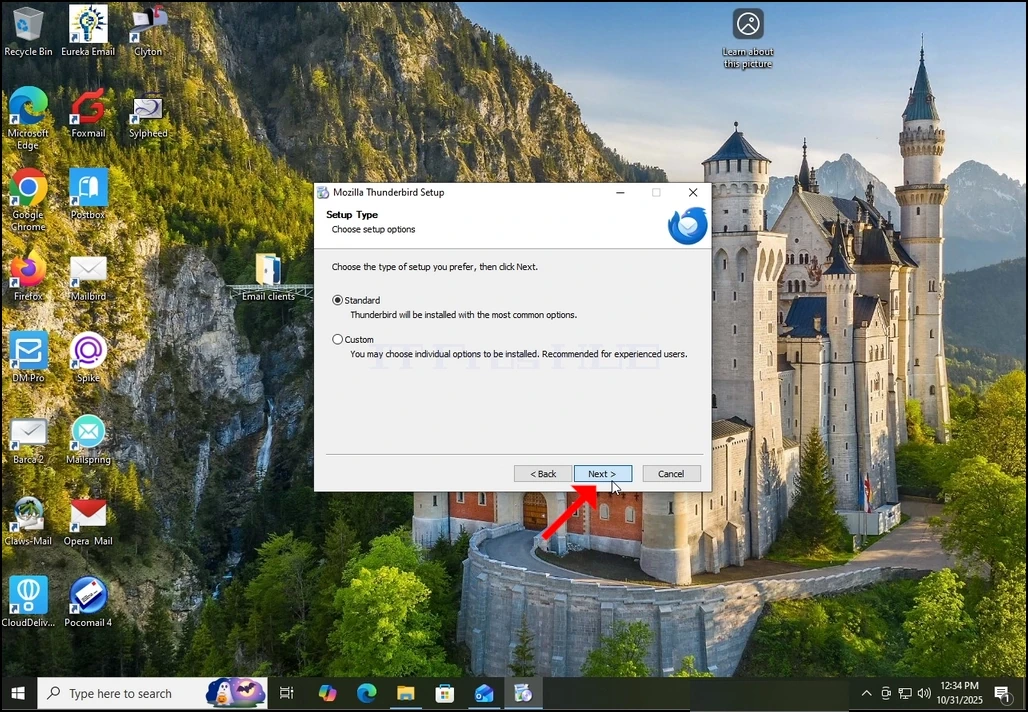The width and height of the screenshot is (1028, 712).
Task: Select the DM Pro desktop shortcut
Action: [x=28, y=357]
